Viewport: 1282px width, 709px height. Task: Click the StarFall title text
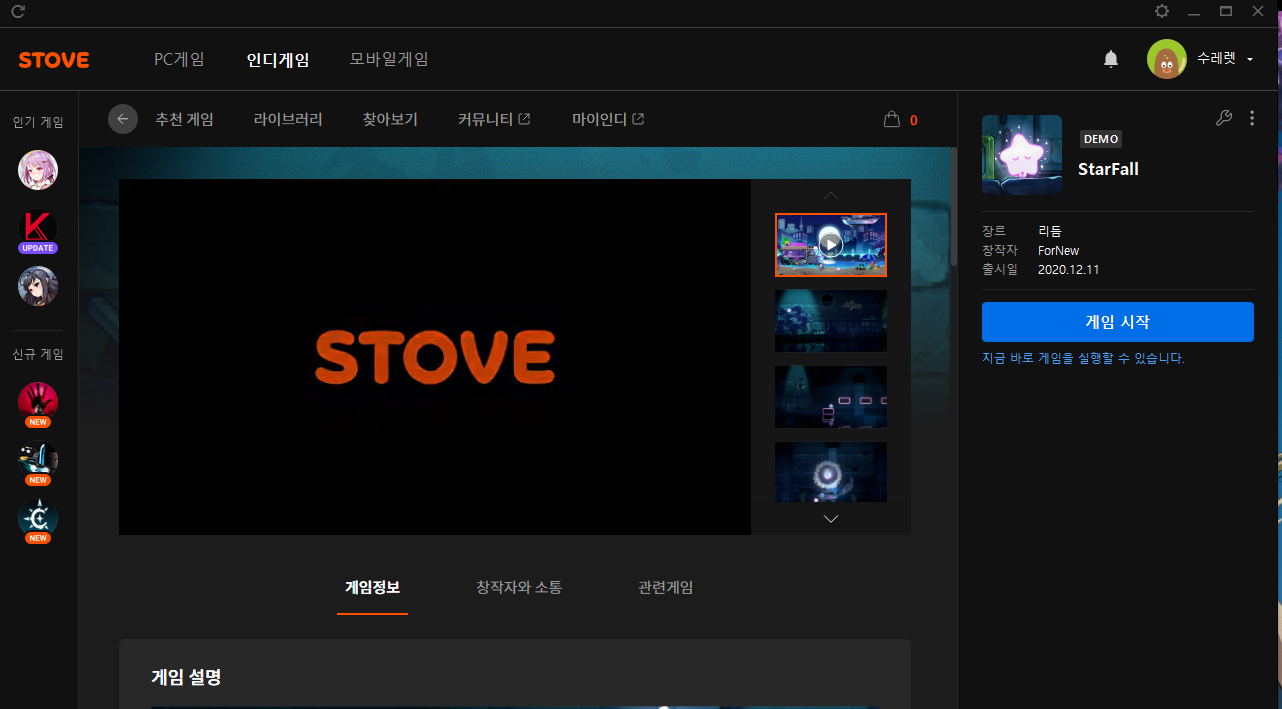click(x=1108, y=169)
